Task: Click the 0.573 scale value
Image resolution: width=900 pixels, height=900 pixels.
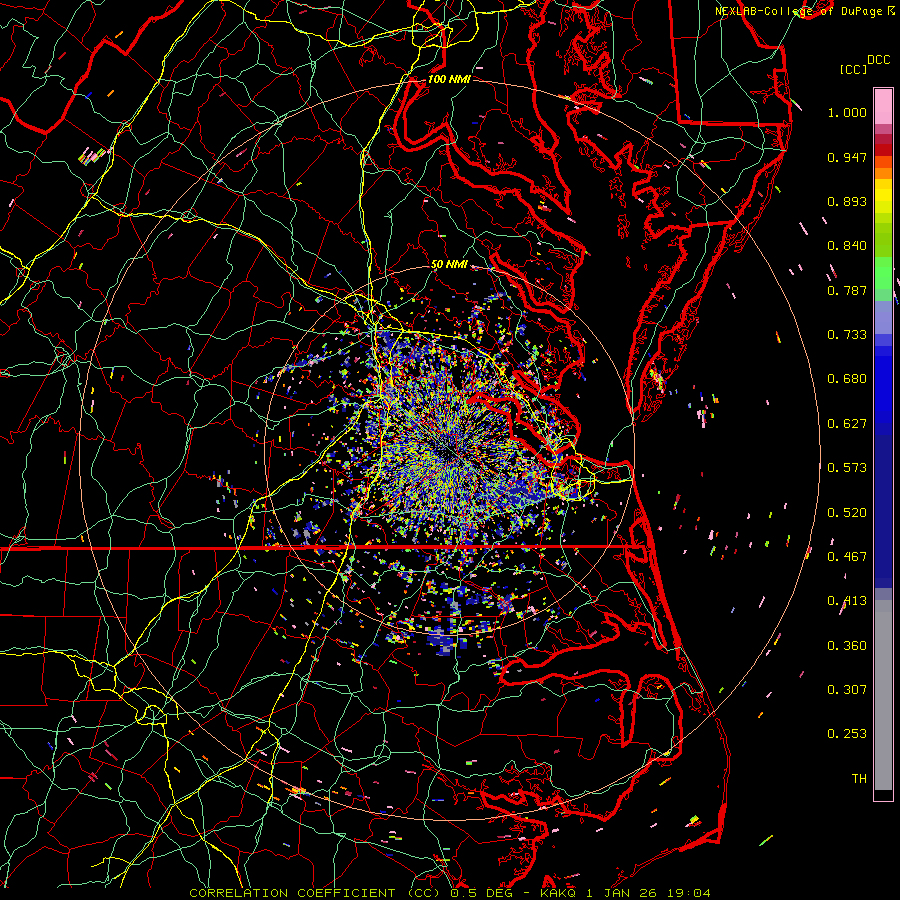Action: tap(847, 468)
